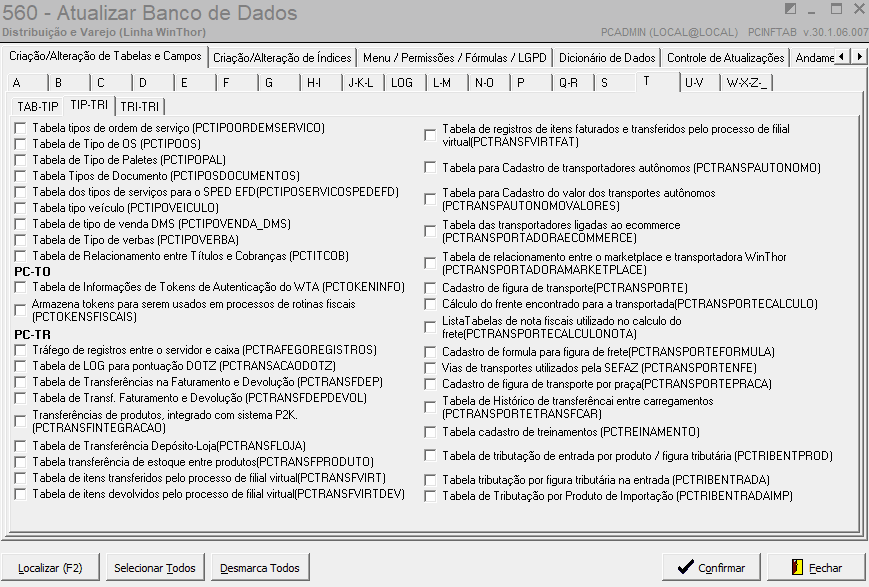
Task: Click Desmarca Todos button
Action: tap(259, 568)
